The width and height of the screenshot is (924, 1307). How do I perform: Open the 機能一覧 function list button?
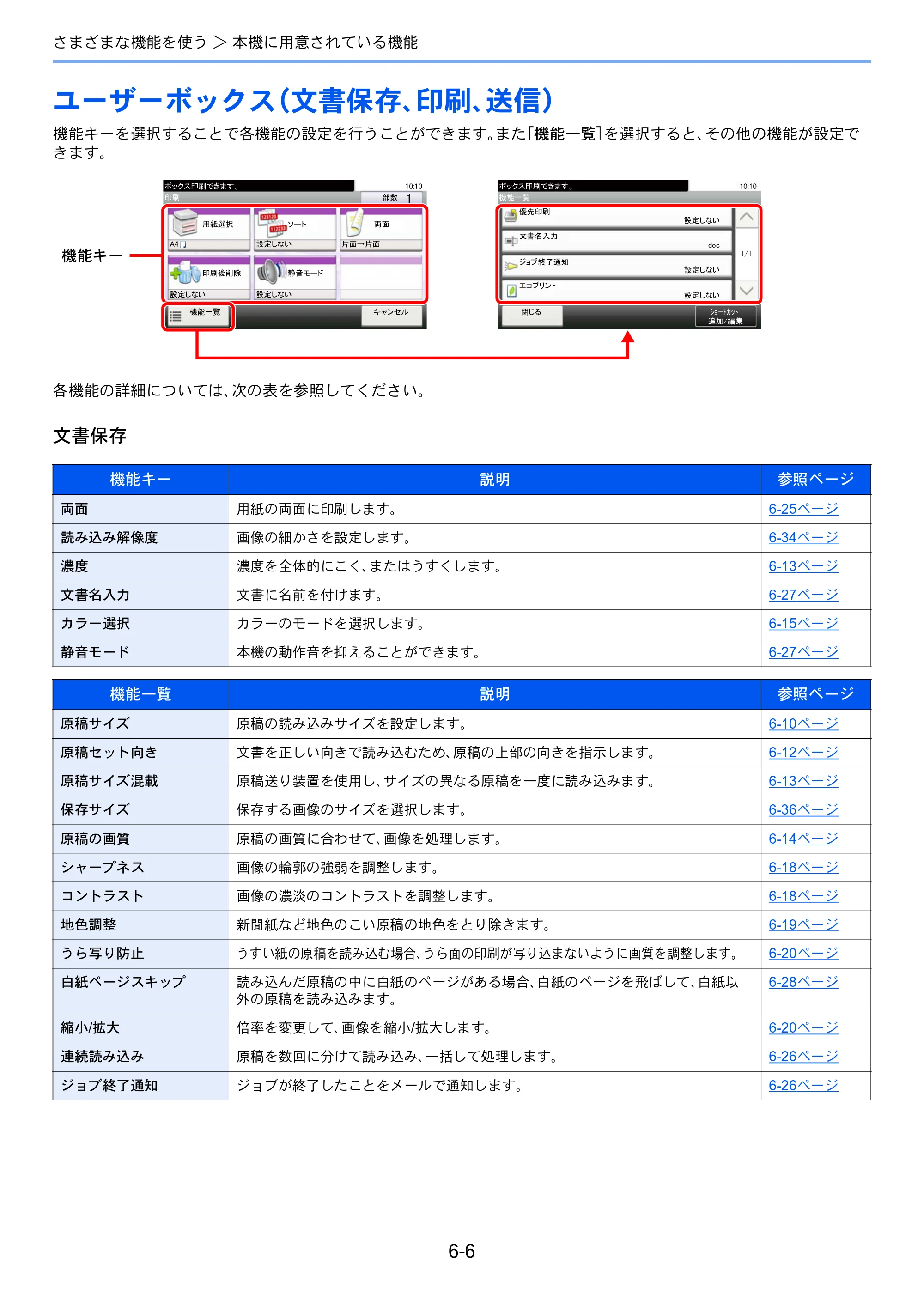tap(198, 316)
